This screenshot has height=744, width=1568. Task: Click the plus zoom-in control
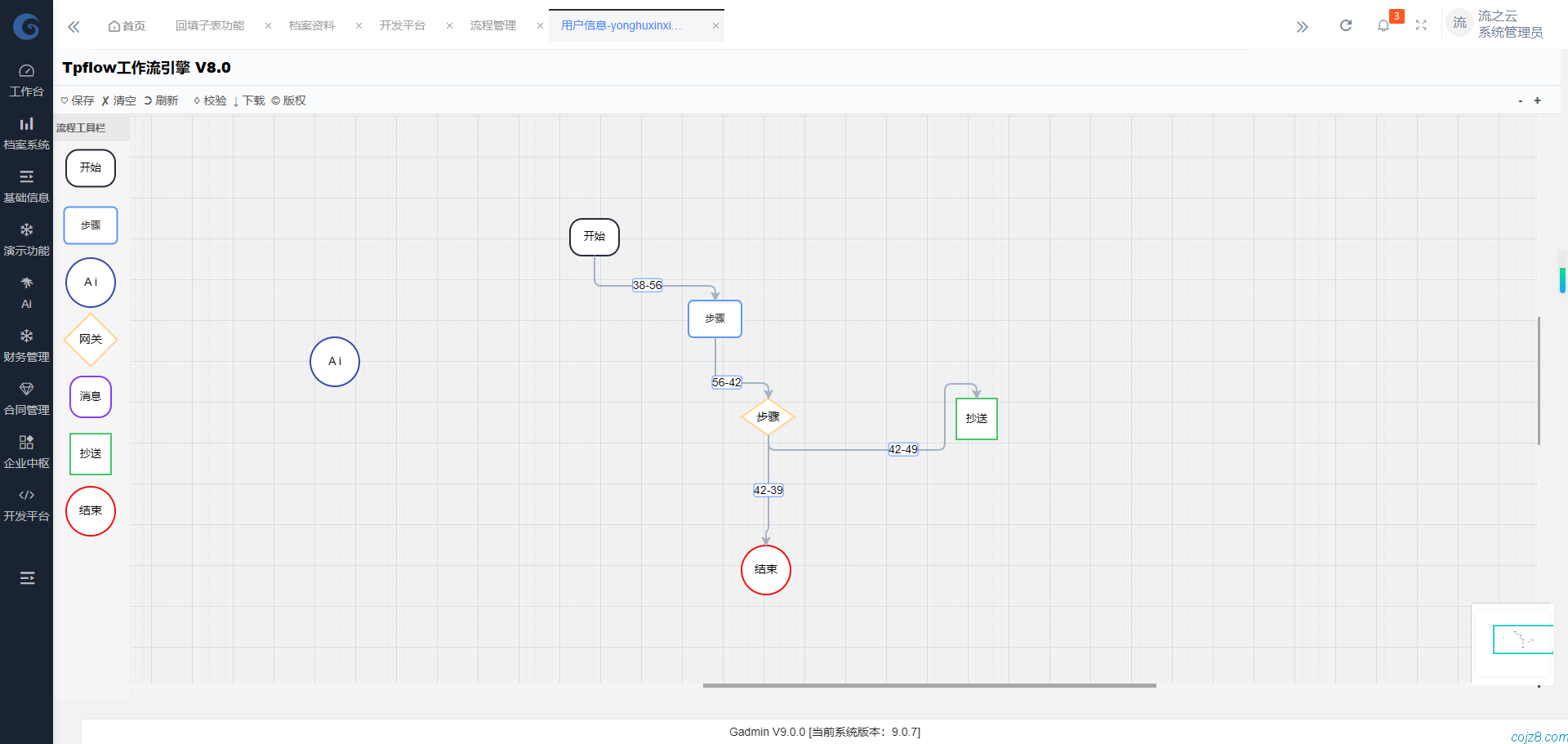click(1537, 100)
